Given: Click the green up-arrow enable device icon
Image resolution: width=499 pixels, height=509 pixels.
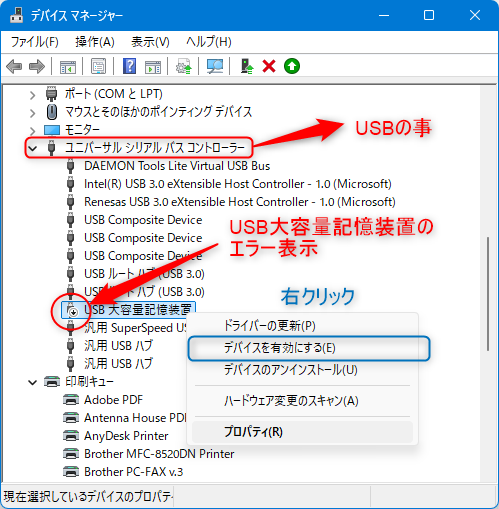Looking at the screenshot, I should [x=292, y=66].
